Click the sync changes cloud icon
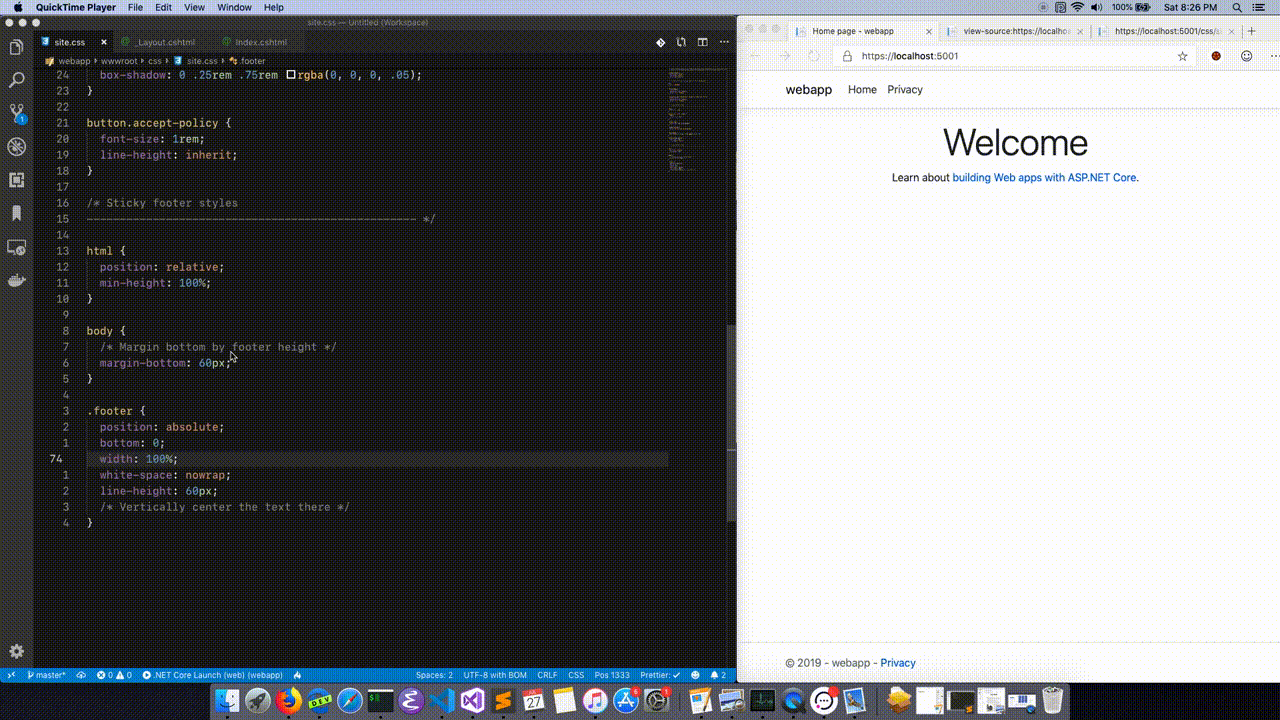 tap(81, 675)
